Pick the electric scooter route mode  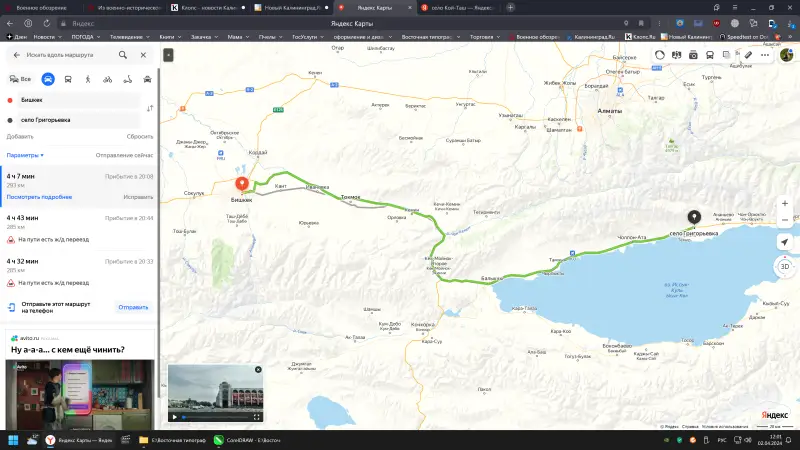coord(127,78)
